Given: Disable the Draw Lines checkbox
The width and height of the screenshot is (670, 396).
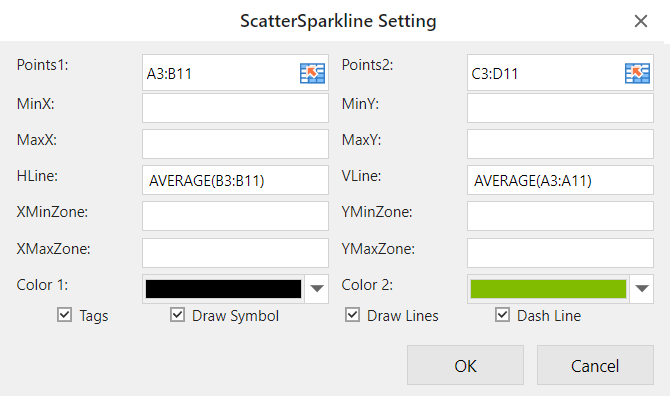Looking at the screenshot, I should click(352, 315).
